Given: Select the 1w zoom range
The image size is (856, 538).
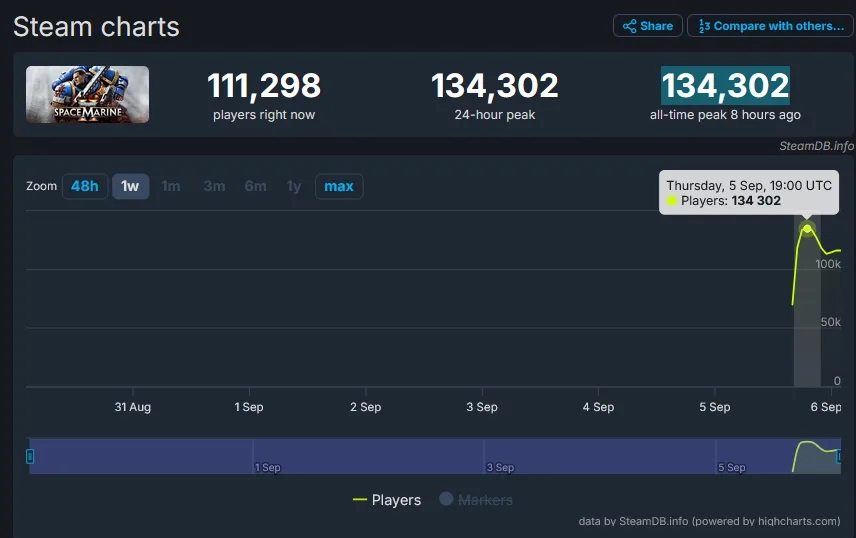Looking at the screenshot, I should [130, 186].
